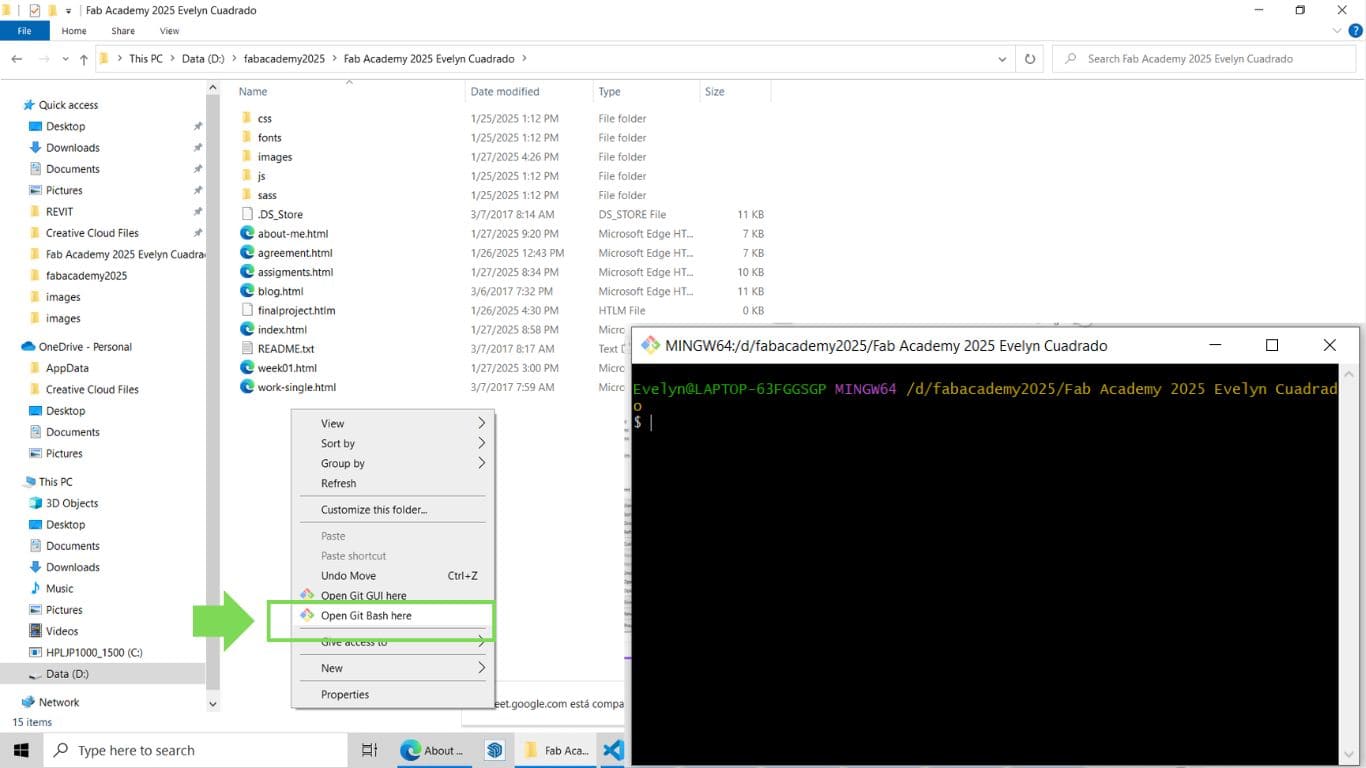Select the week01.html file icon
This screenshot has height=768, width=1366.
(x=247, y=367)
